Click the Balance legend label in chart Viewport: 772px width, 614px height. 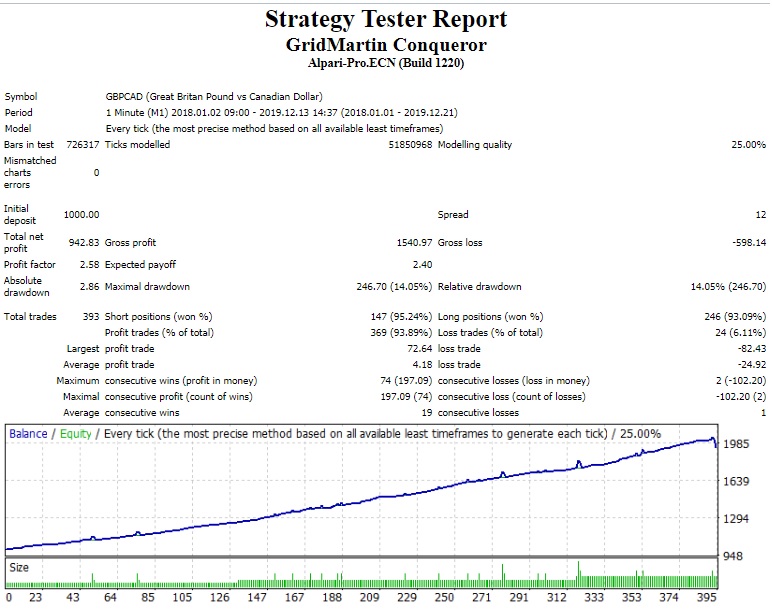pyautogui.click(x=28, y=434)
